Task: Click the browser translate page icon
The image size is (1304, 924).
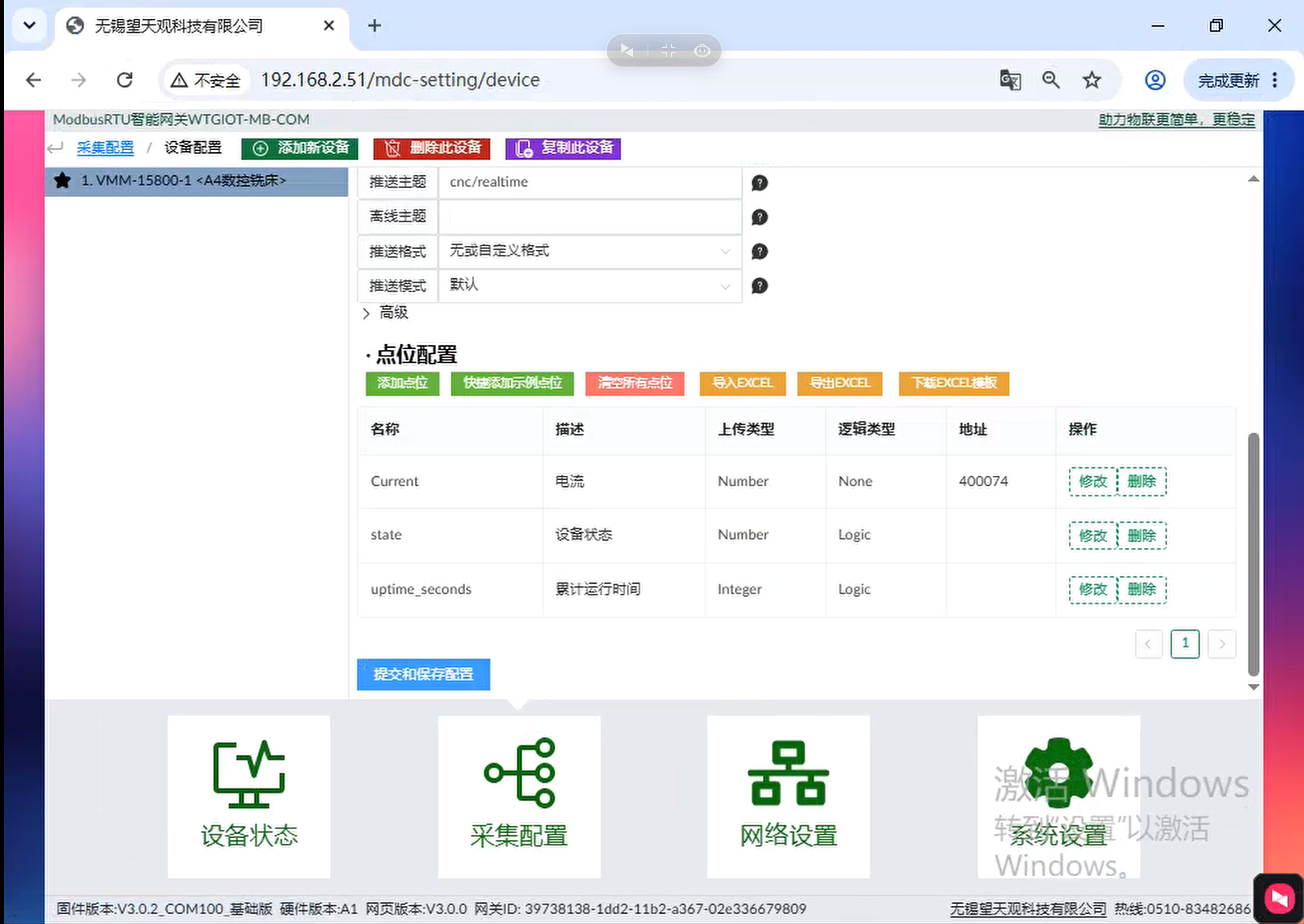Action: pyautogui.click(x=1010, y=80)
